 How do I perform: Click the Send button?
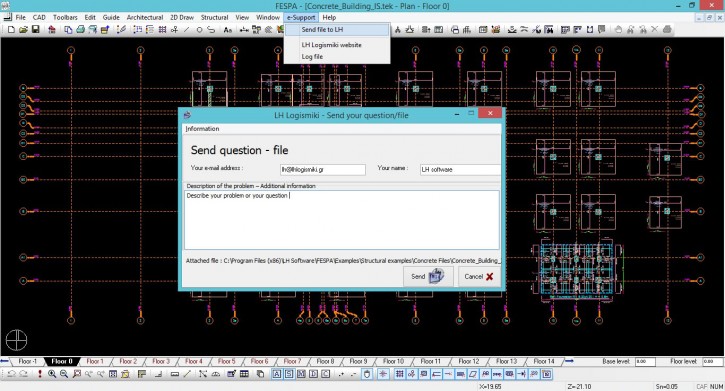(428, 276)
